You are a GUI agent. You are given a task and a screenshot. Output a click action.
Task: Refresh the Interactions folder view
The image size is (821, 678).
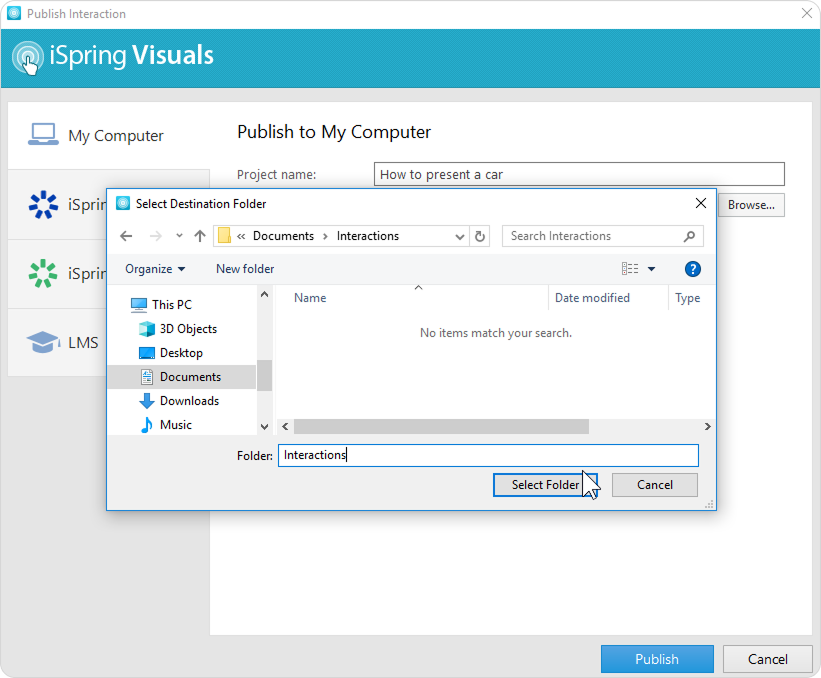click(480, 236)
